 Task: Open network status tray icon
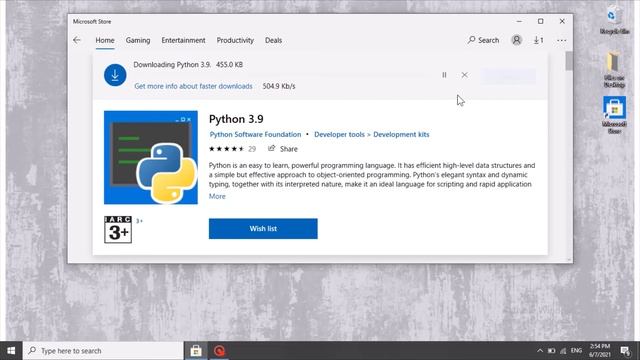point(563,351)
